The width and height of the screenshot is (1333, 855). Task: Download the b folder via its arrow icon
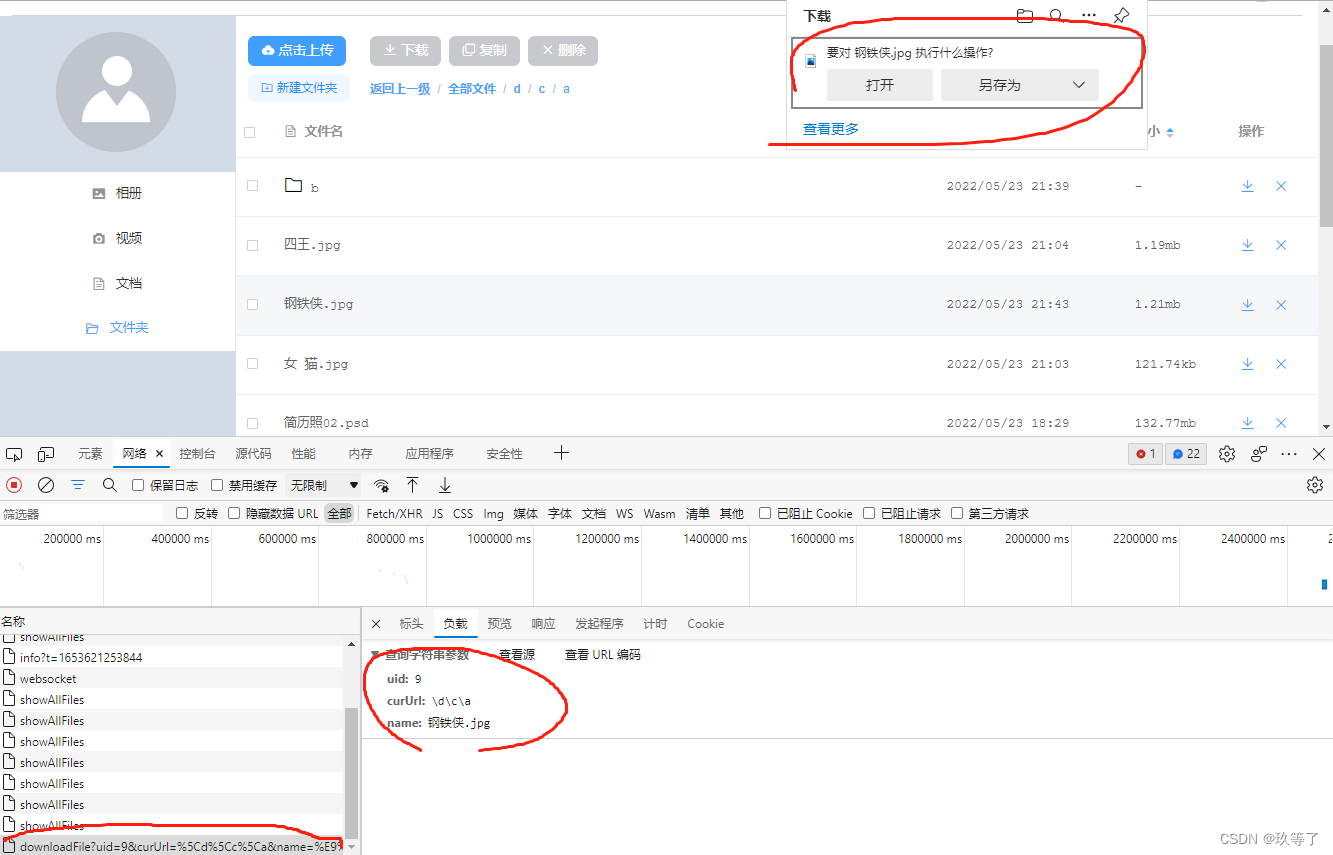pos(1247,186)
